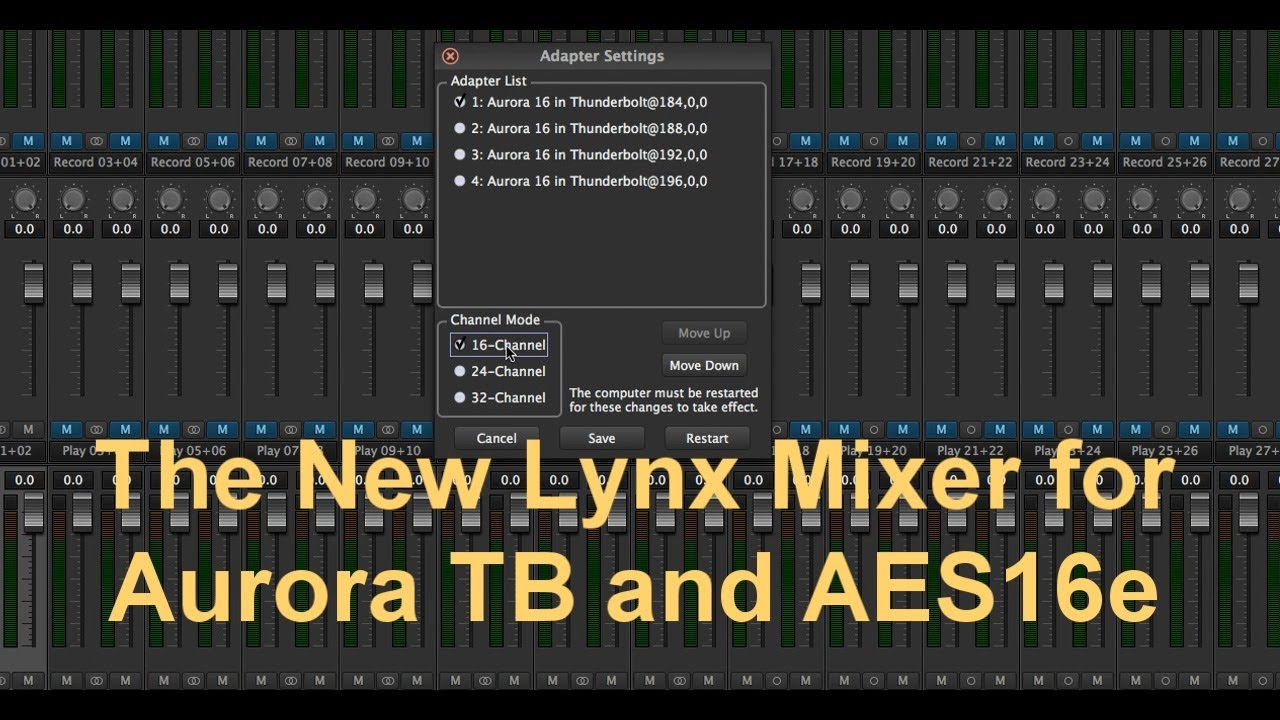
Task: Select adapter 3: Aurora 16 in Thunderbolt@192,0,0
Action: (581, 155)
